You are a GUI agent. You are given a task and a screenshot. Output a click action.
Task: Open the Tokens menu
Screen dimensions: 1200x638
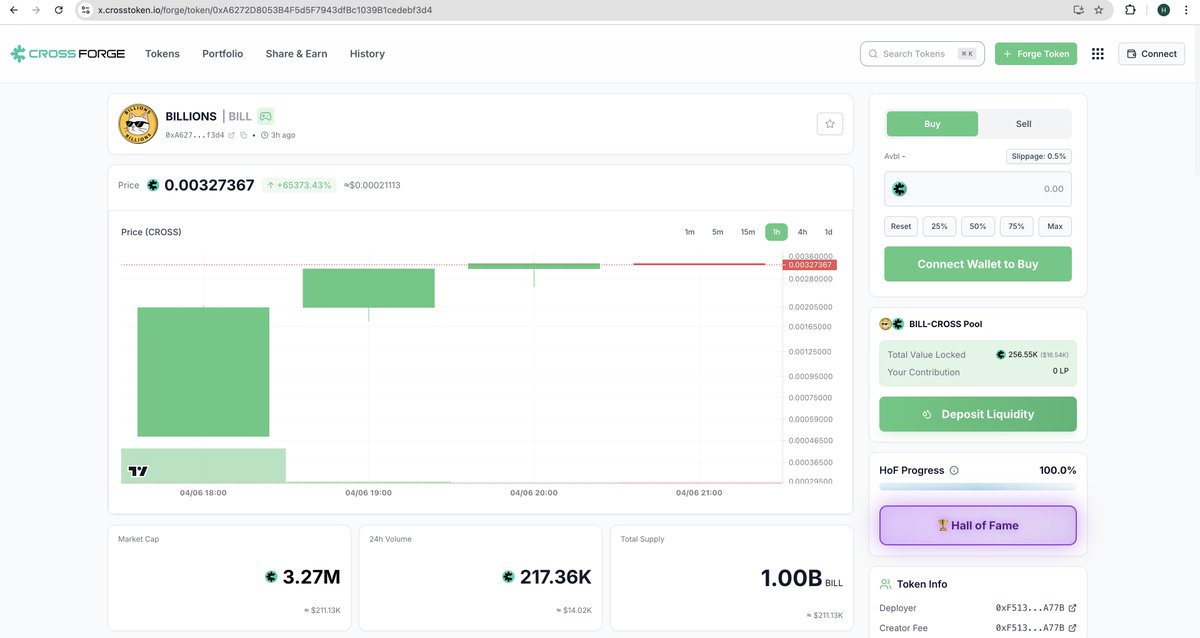coord(162,54)
